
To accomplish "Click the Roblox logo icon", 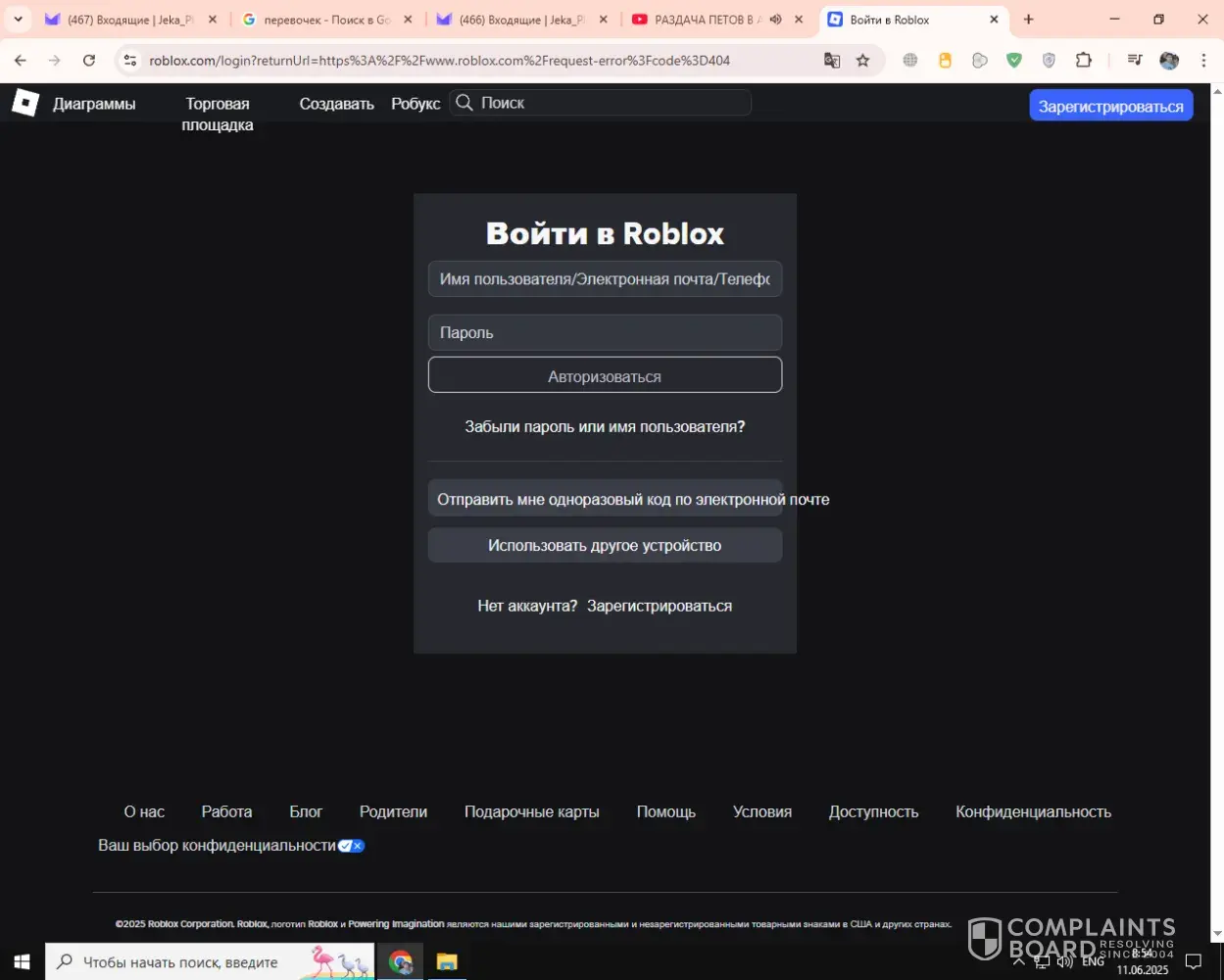I will [24, 103].
